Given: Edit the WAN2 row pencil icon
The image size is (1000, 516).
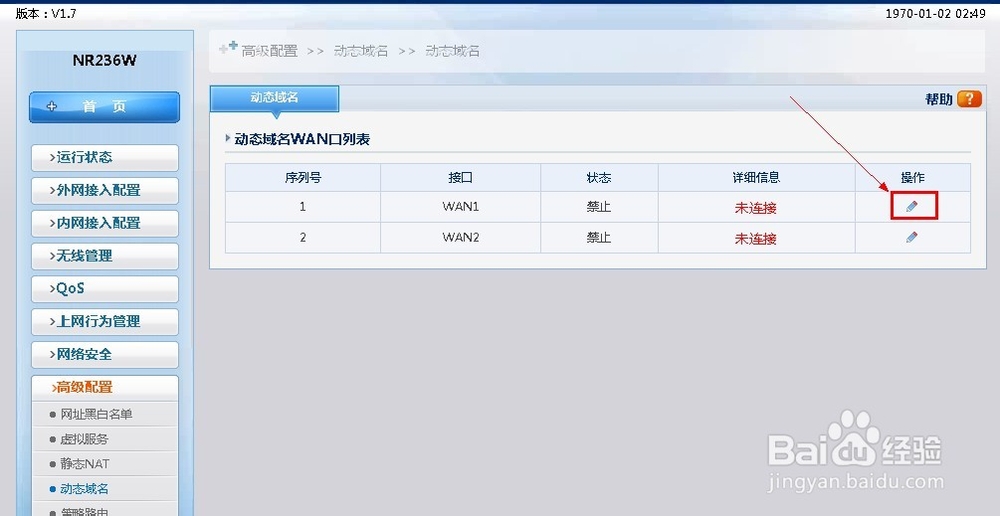Looking at the screenshot, I should click(912, 237).
